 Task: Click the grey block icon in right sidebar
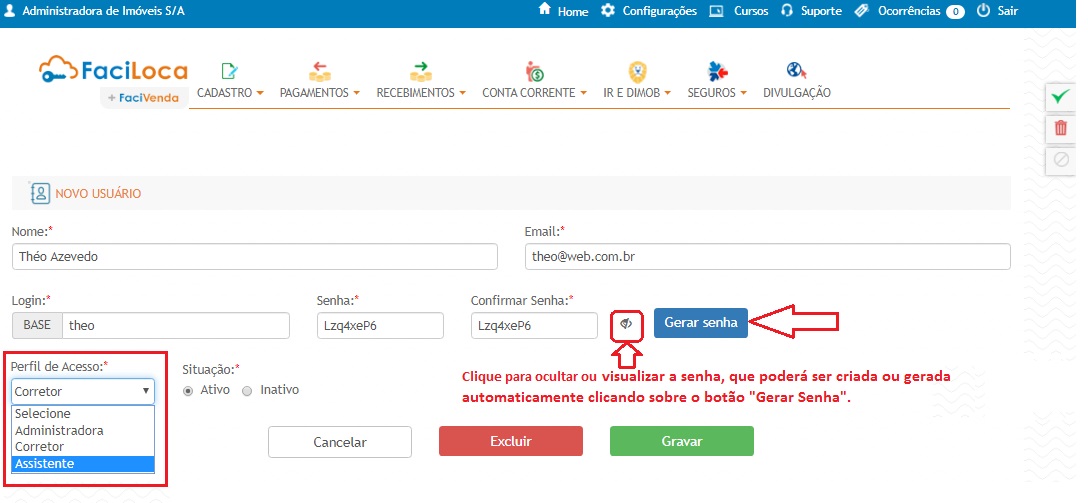pyautogui.click(x=1060, y=159)
